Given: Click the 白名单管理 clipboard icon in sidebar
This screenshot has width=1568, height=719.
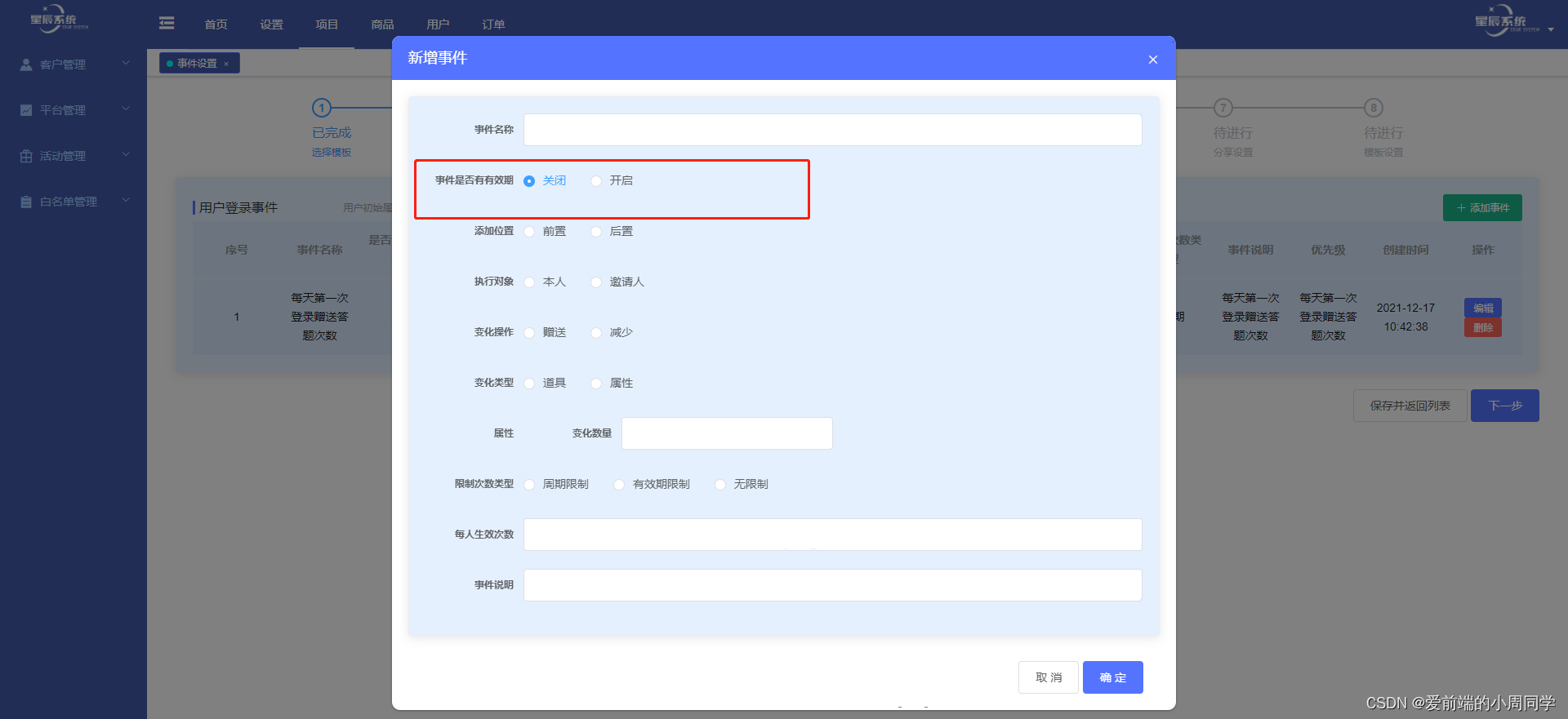Looking at the screenshot, I should coord(26,202).
